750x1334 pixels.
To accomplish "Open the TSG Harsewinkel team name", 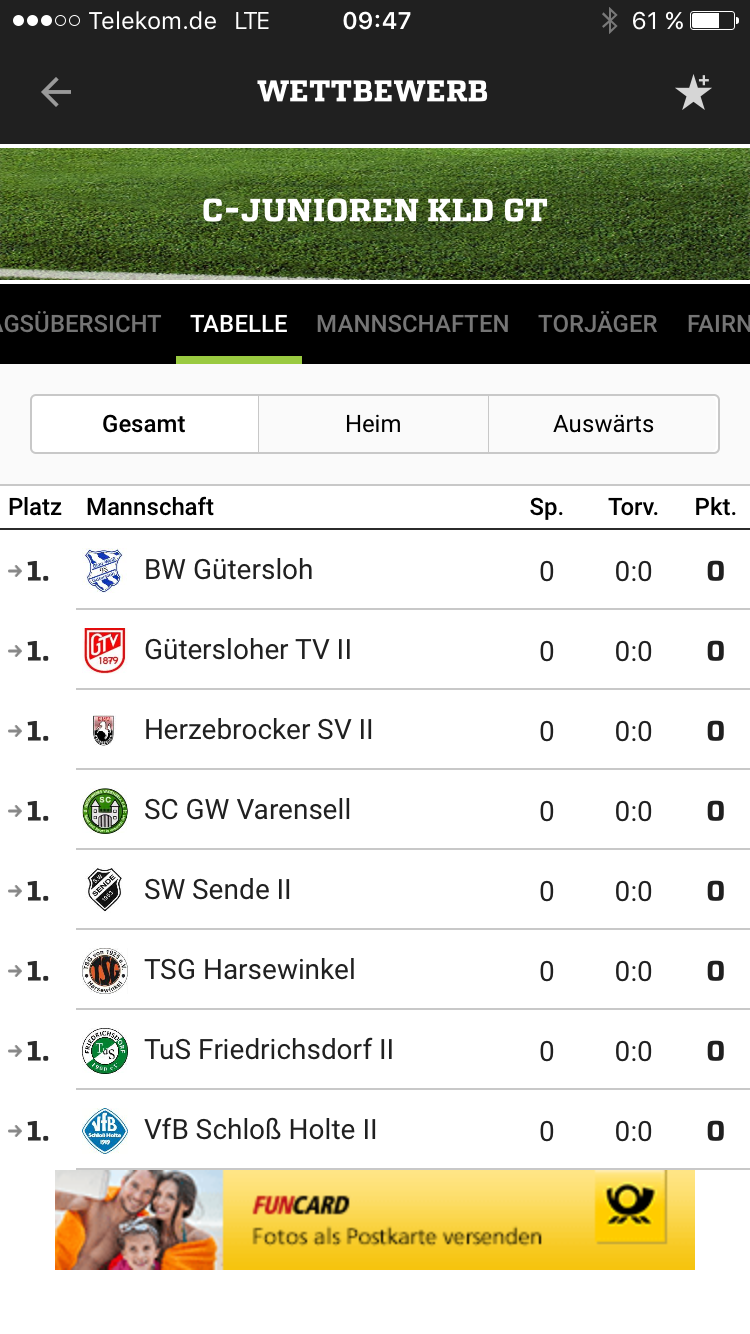I will pos(250,970).
